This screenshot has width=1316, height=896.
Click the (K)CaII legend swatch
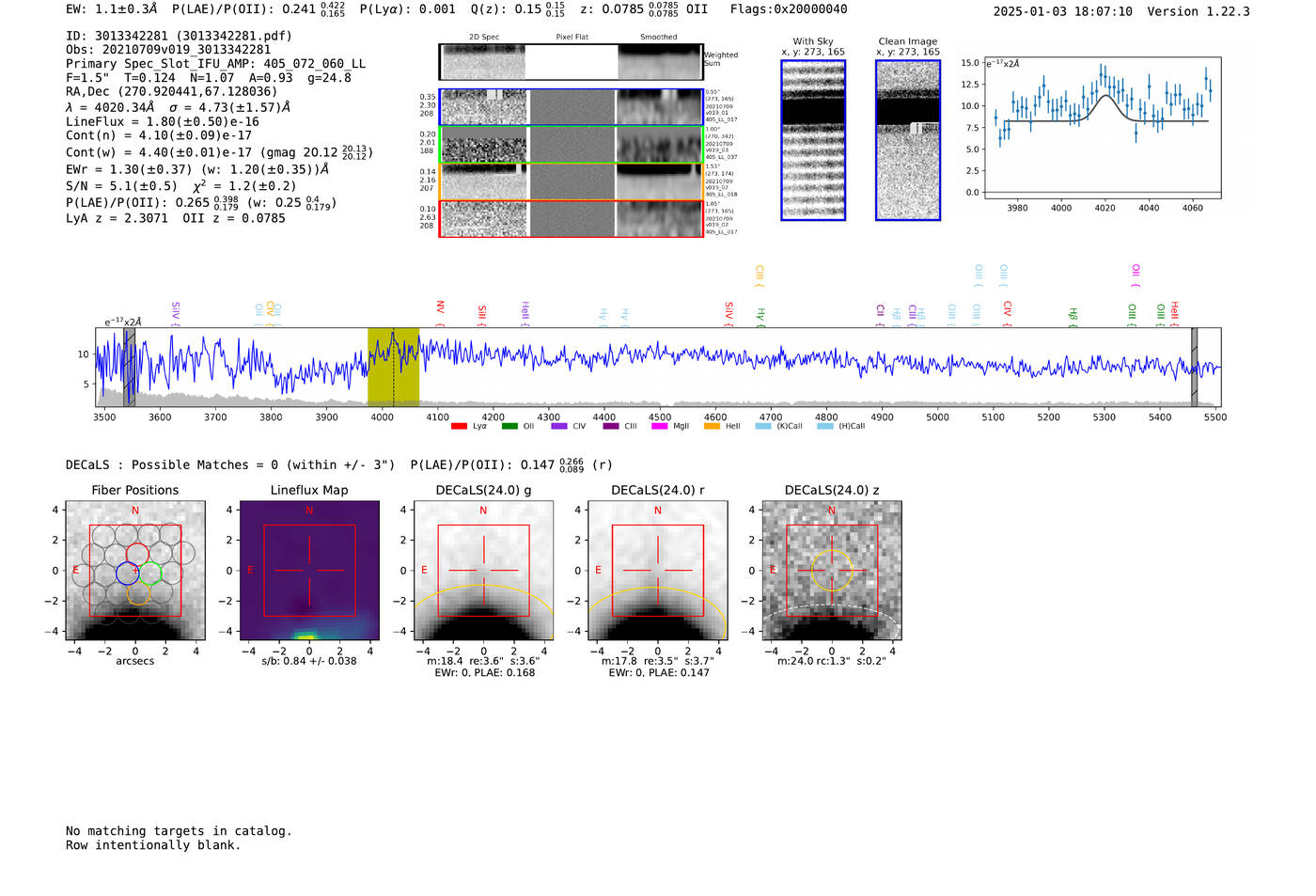point(763,427)
